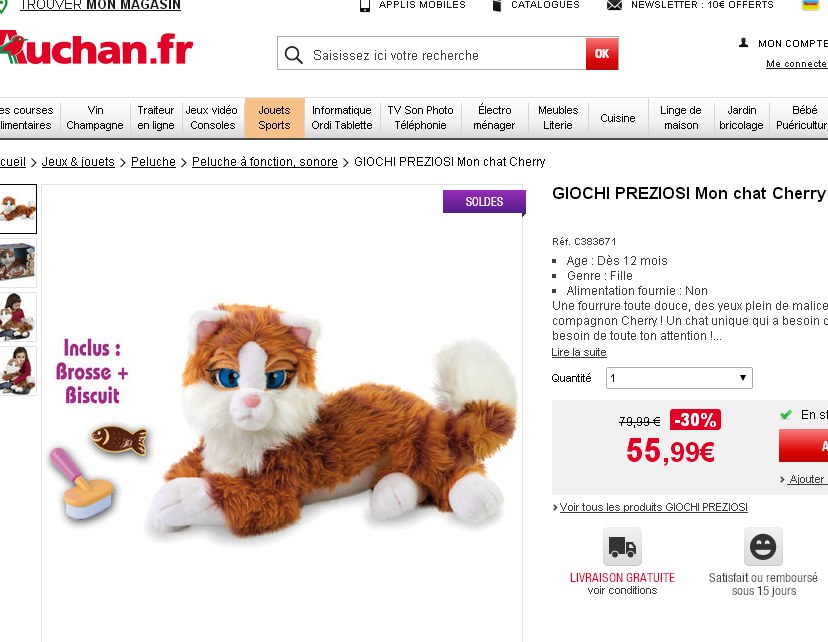Click the Mon Compte person icon
The width and height of the screenshot is (828, 642).
click(743, 43)
